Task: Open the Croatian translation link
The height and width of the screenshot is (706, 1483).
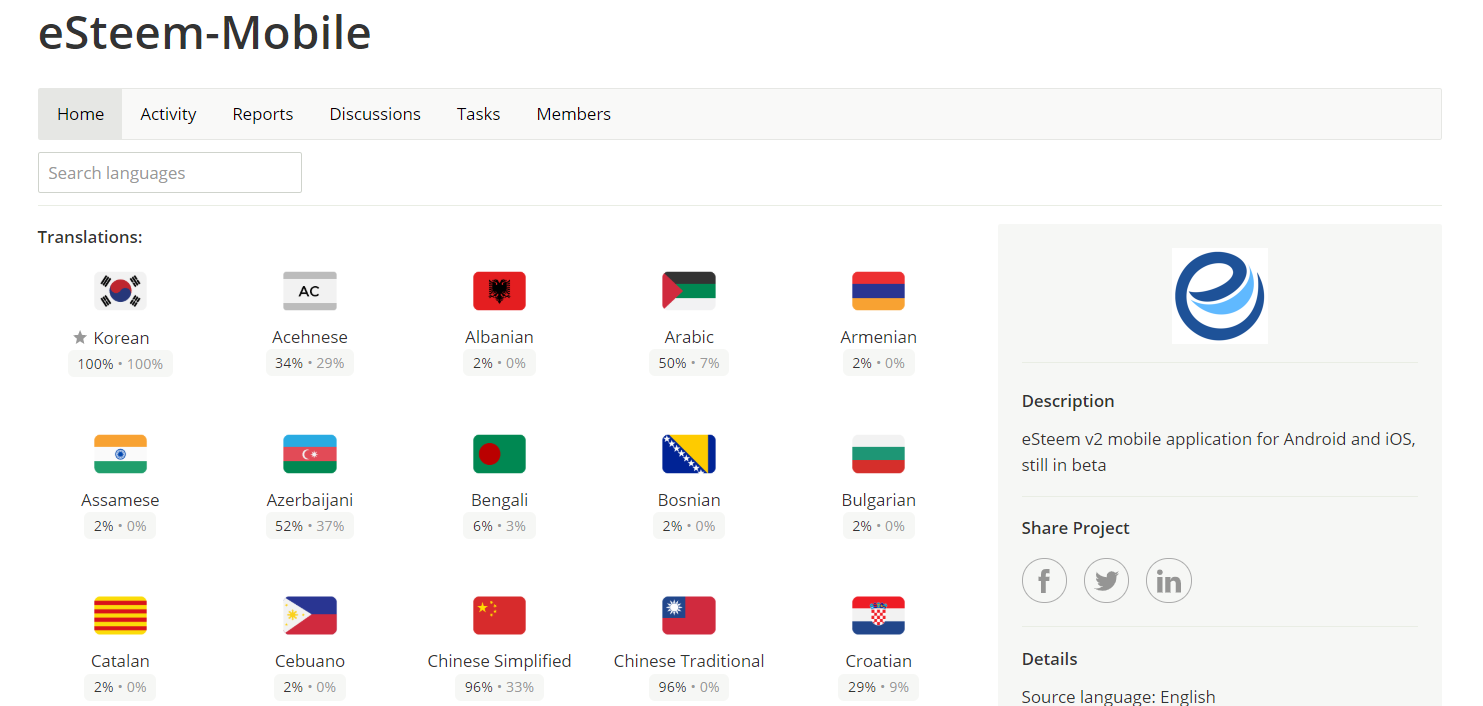Action: 878,661
